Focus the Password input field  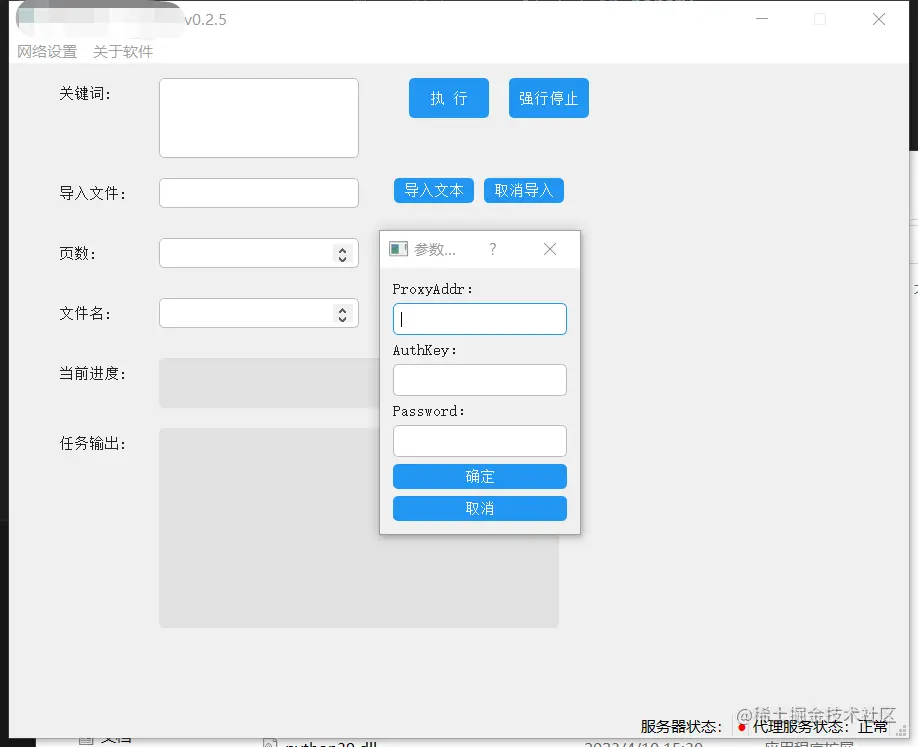coord(479,441)
